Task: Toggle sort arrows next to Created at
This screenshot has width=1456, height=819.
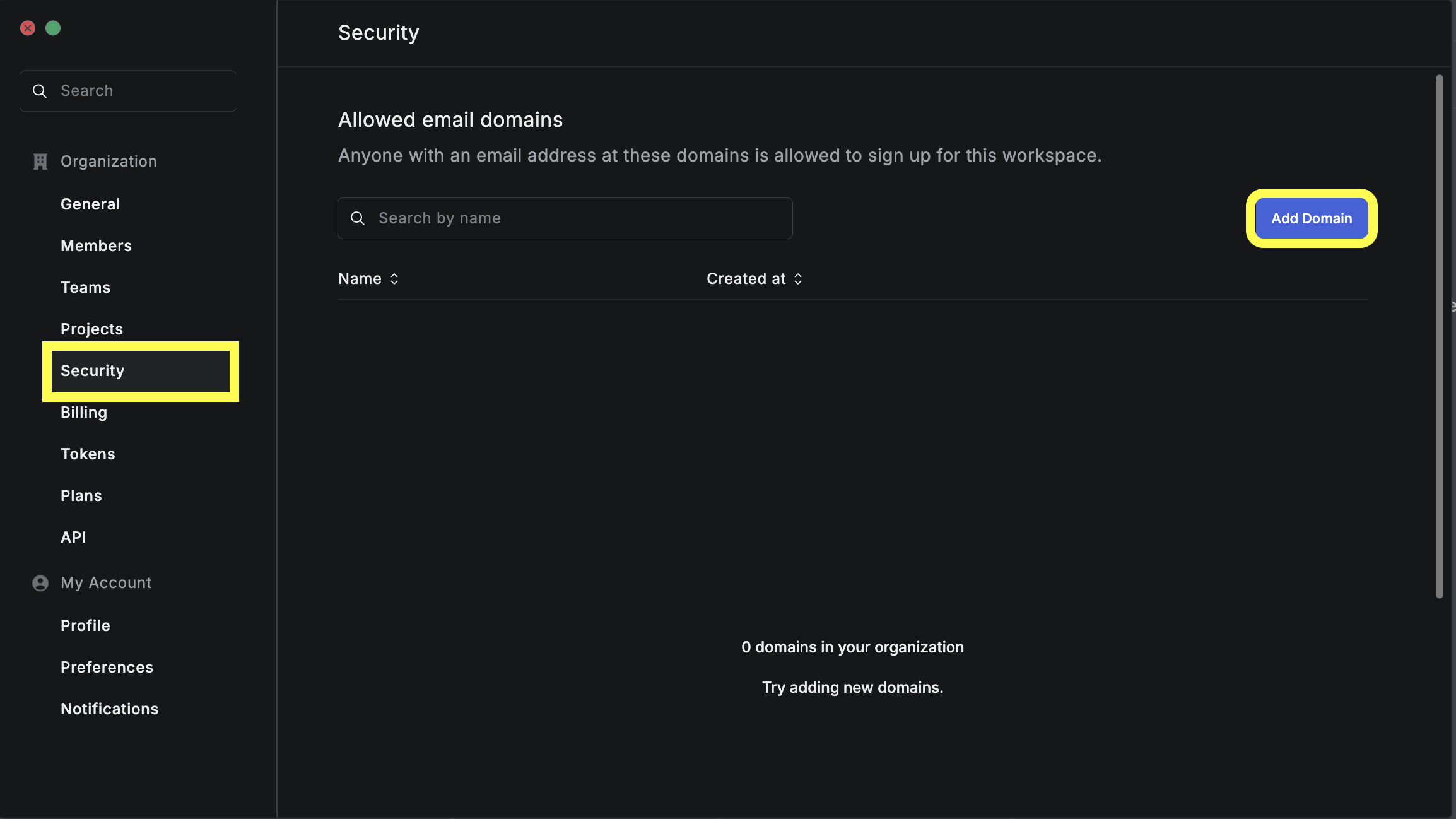Action: pyautogui.click(x=798, y=279)
